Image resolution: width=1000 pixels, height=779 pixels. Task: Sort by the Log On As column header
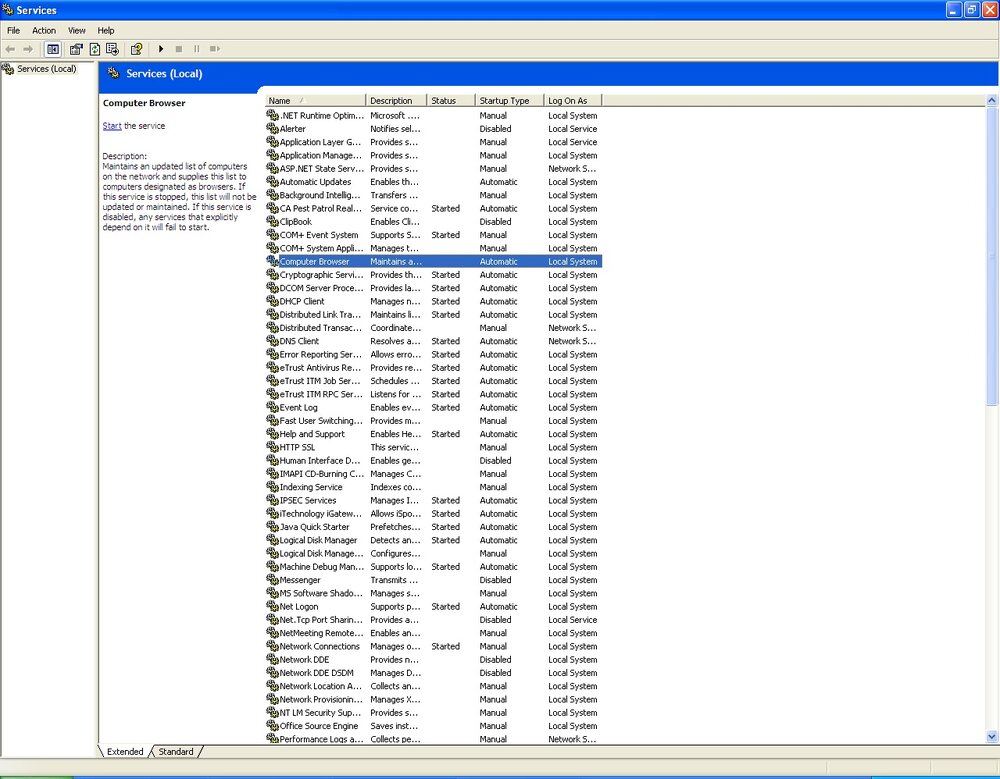click(x=573, y=100)
